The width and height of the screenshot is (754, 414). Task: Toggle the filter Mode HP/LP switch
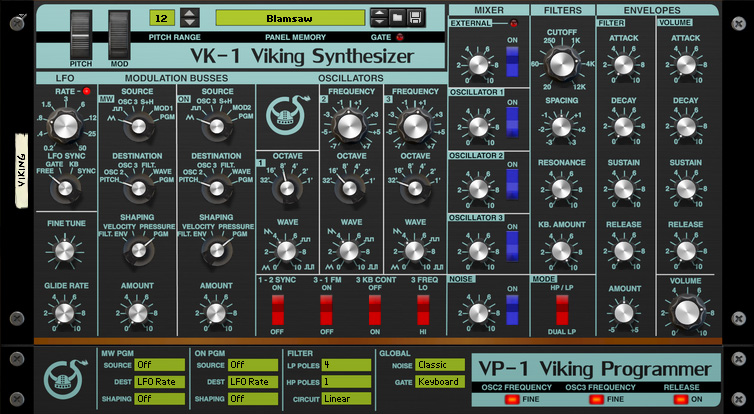tap(562, 310)
